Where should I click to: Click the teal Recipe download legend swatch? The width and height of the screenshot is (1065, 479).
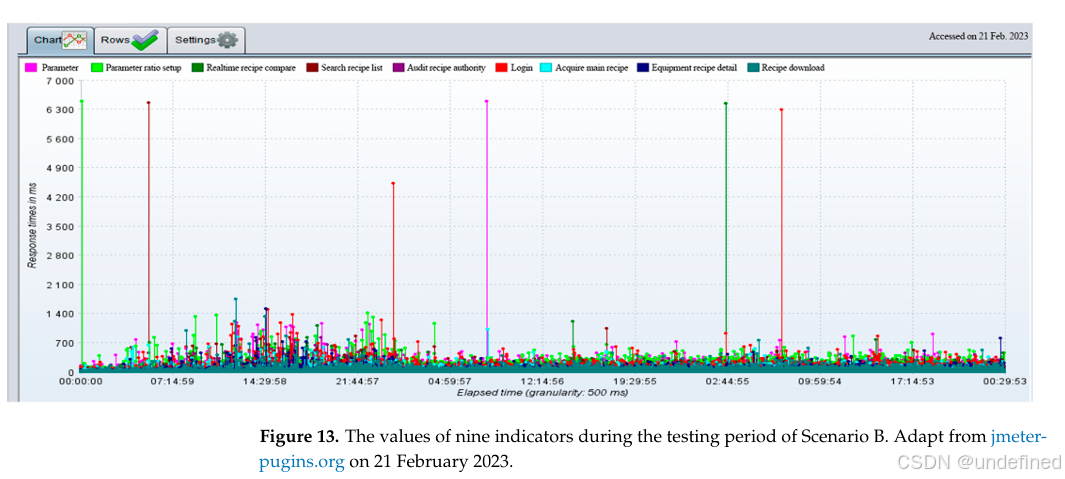coord(752,68)
